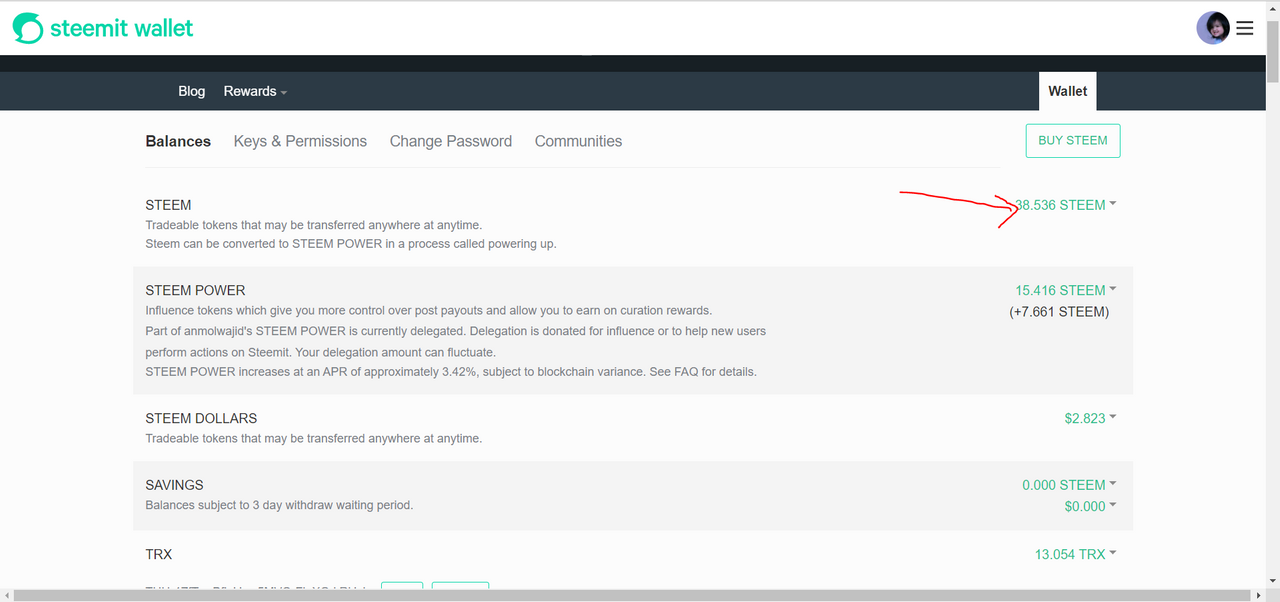Switch to Keys & Permissions tab
Image resolution: width=1280 pixels, height=602 pixels.
pyautogui.click(x=300, y=141)
